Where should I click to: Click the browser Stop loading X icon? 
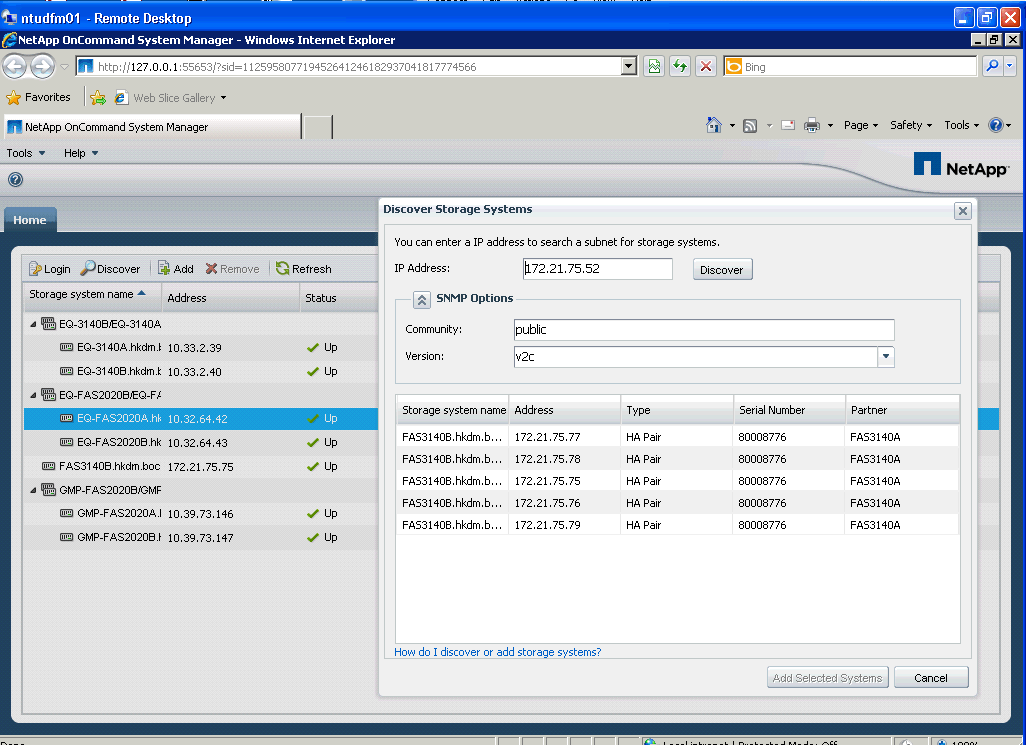(x=706, y=67)
